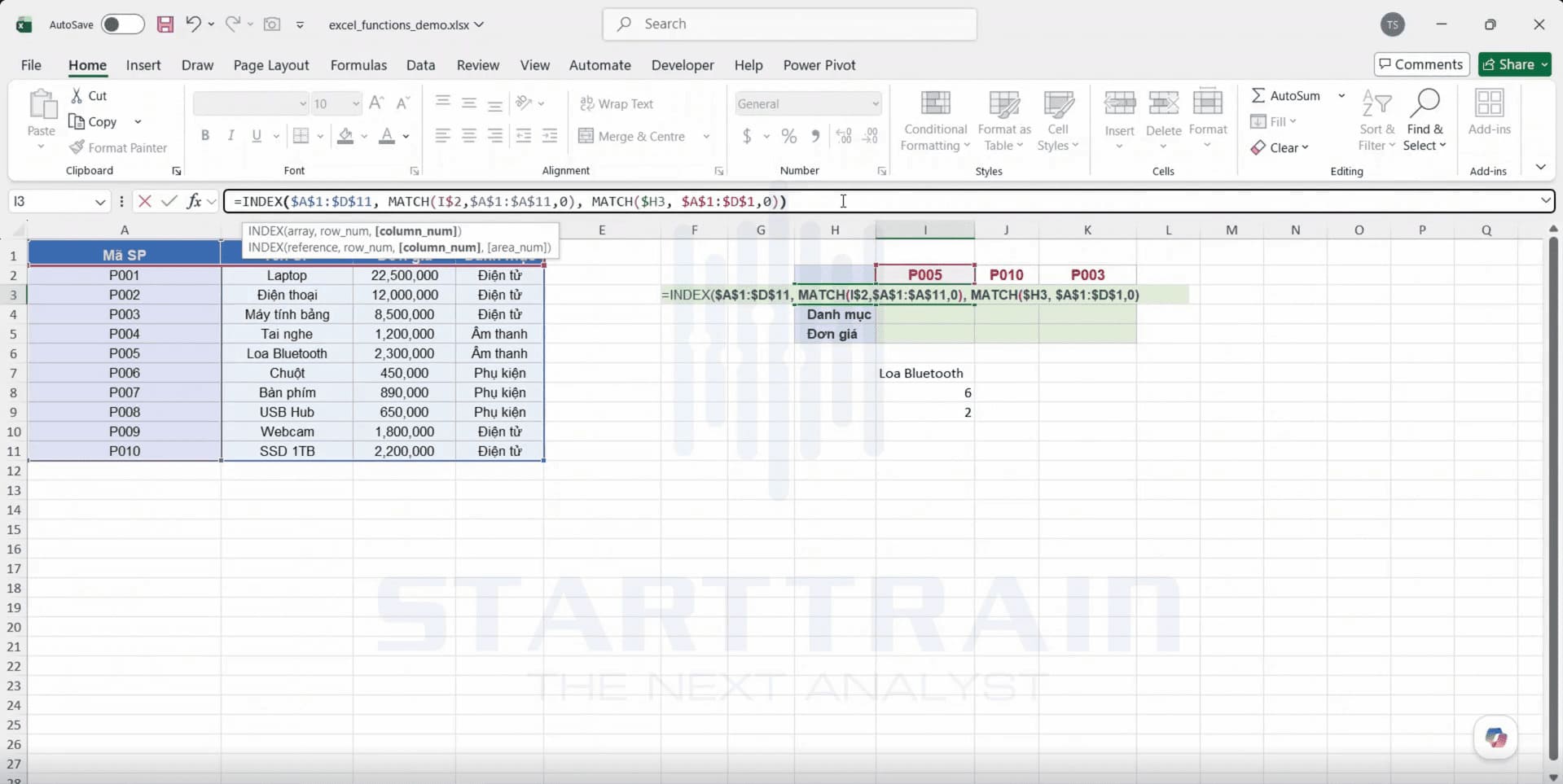
Task: Expand the Name Box dropdown for I3
Action: pyautogui.click(x=100, y=201)
